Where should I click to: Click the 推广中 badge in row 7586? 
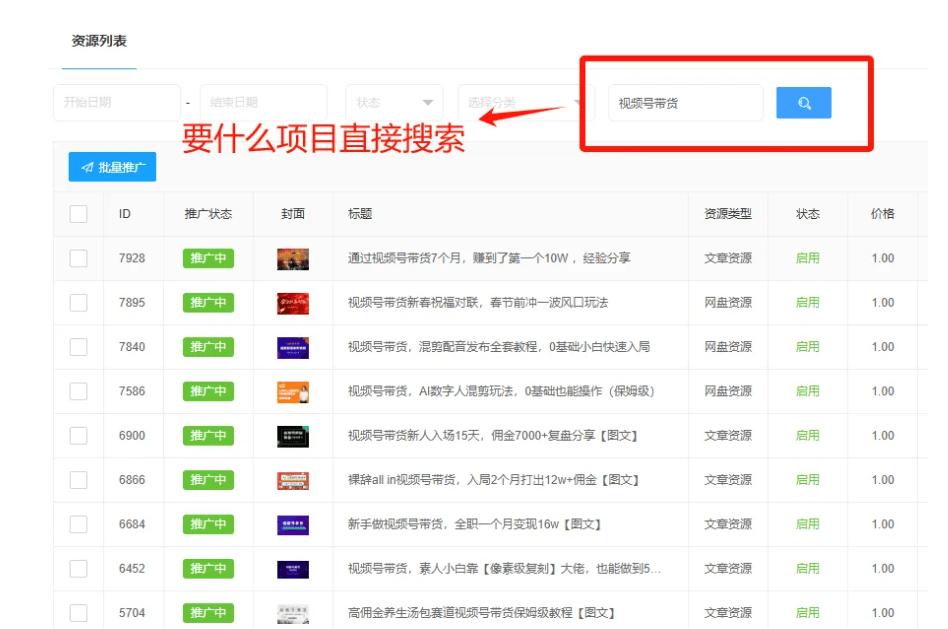(208, 391)
